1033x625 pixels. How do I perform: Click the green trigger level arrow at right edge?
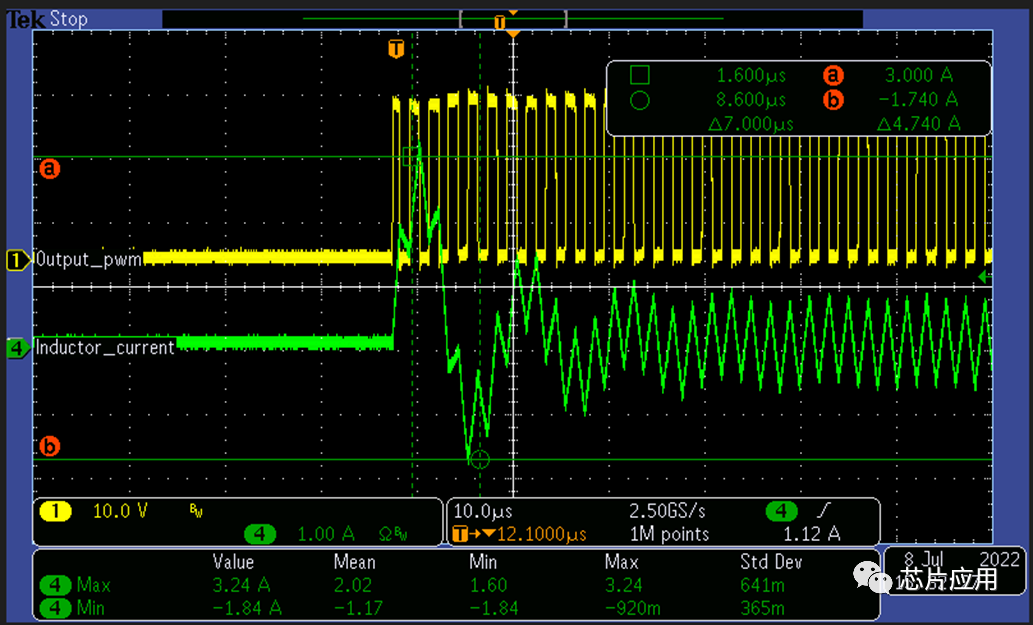point(985,276)
